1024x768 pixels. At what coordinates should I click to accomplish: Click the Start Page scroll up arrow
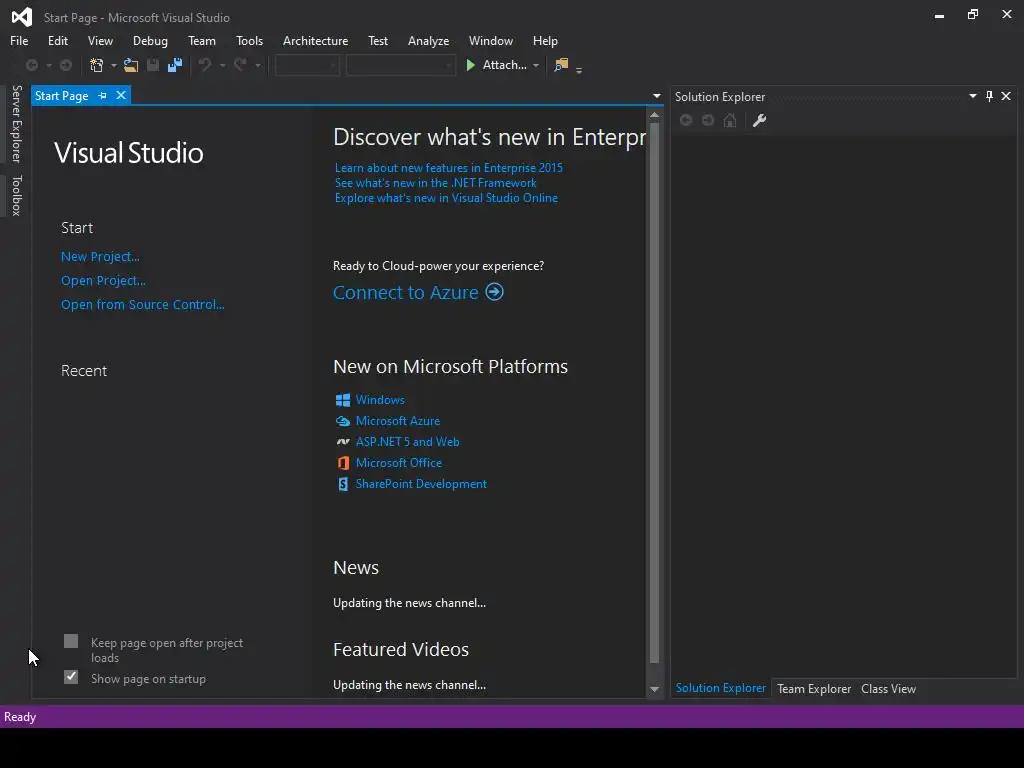(654, 115)
